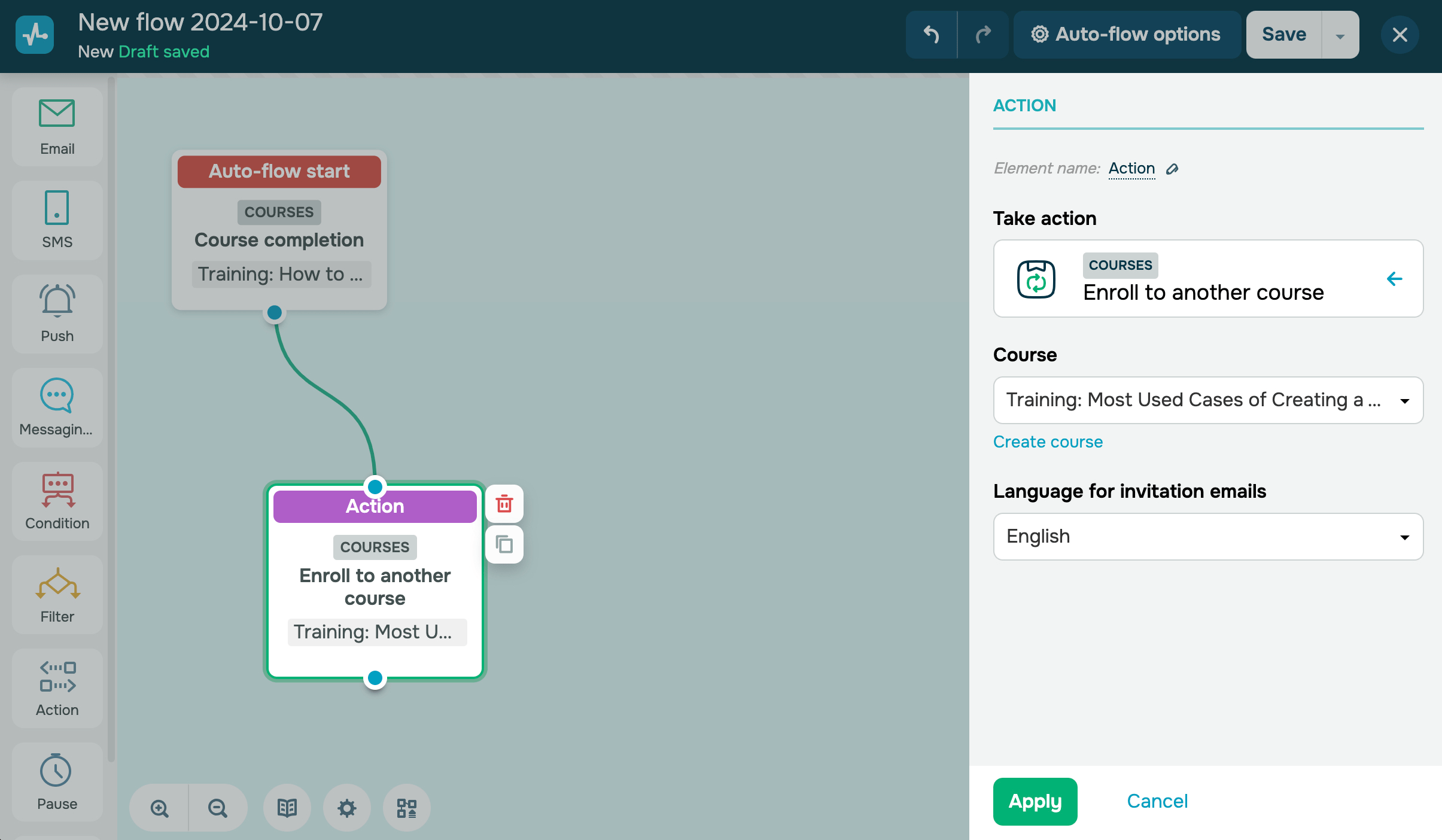Zoom in on the canvas
Screen dimensions: 1442x840
point(159,808)
